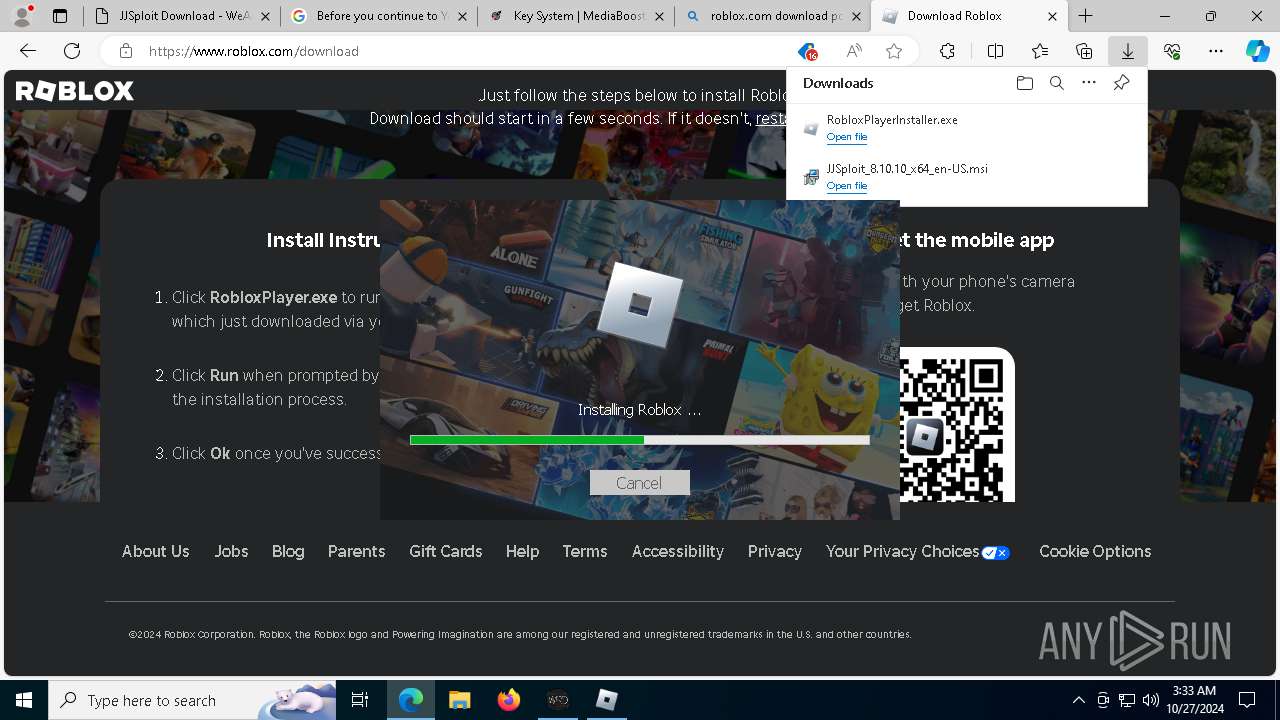Open Browser essentials icon

pyautogui.click(x=1172, y=51)
